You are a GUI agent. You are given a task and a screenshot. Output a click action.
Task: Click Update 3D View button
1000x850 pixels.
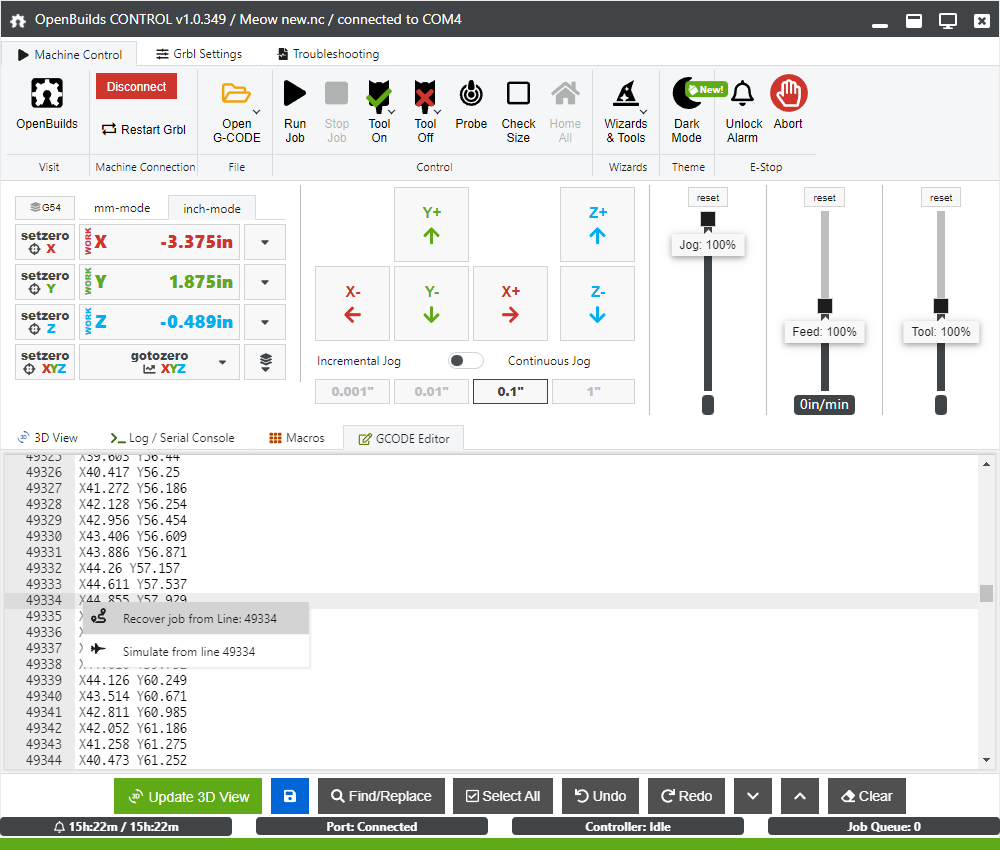point(188,796)
